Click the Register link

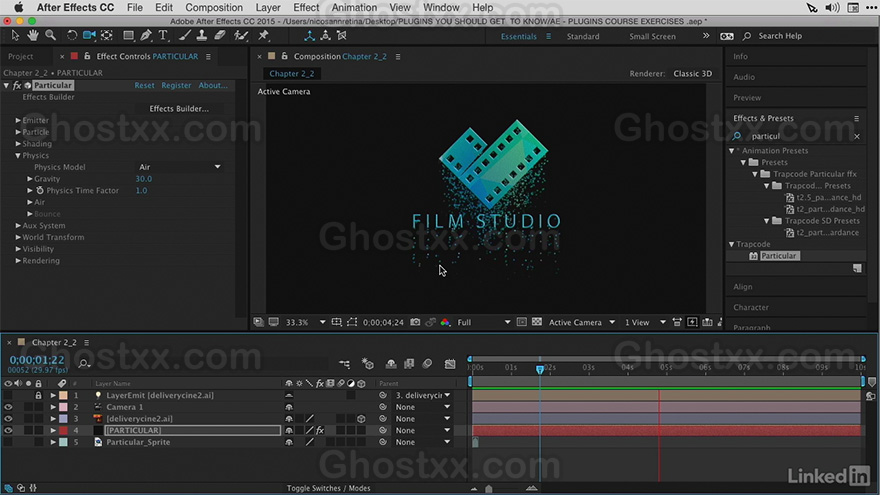(176, 85)
